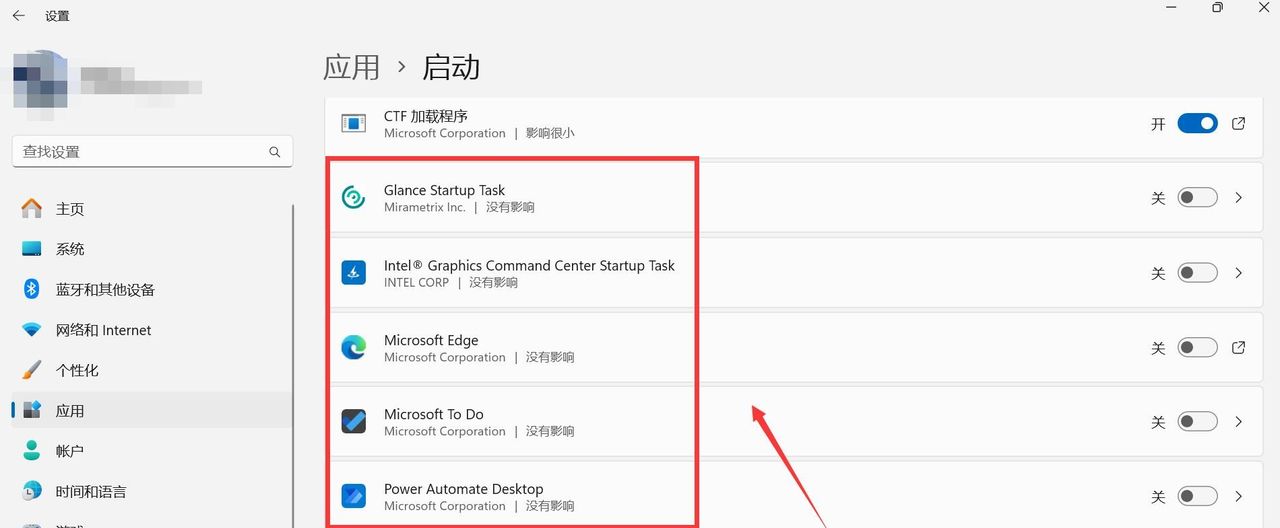1280x528 pixels.
Task: Click the paintbrush icon beside 个性化
Action: point(32,370)
